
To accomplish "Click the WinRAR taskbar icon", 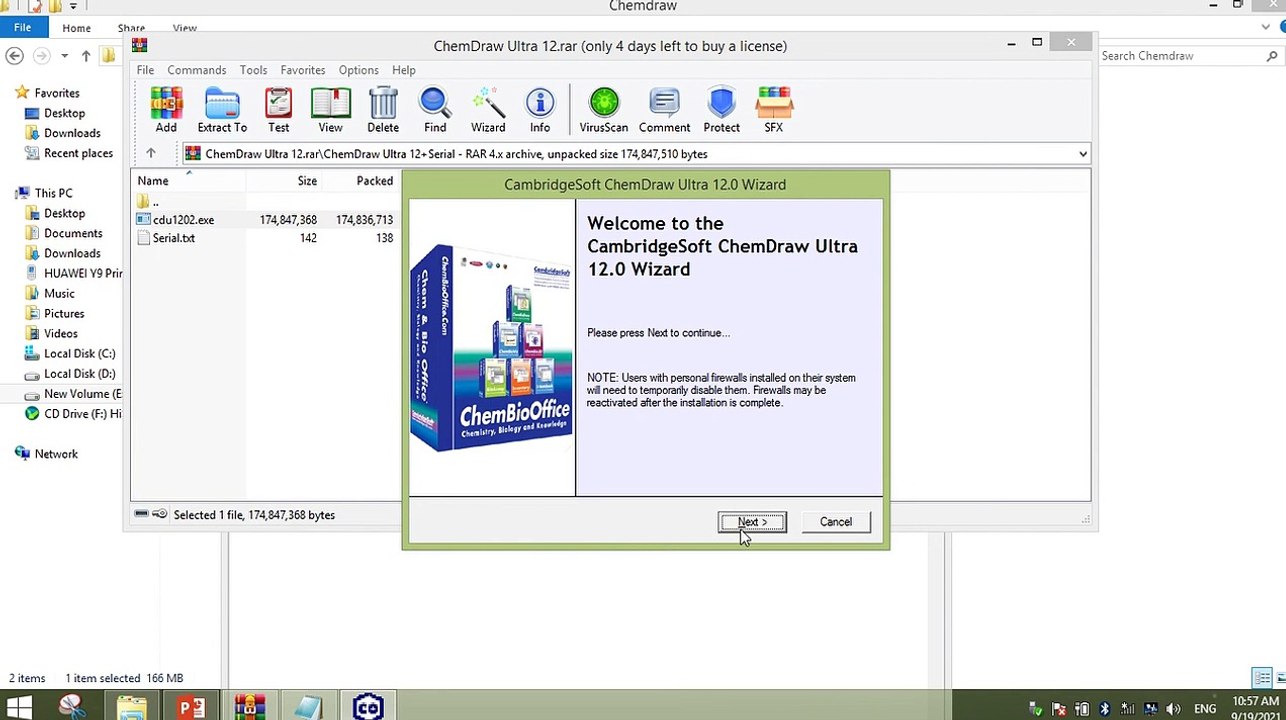I will coord(249,708).
